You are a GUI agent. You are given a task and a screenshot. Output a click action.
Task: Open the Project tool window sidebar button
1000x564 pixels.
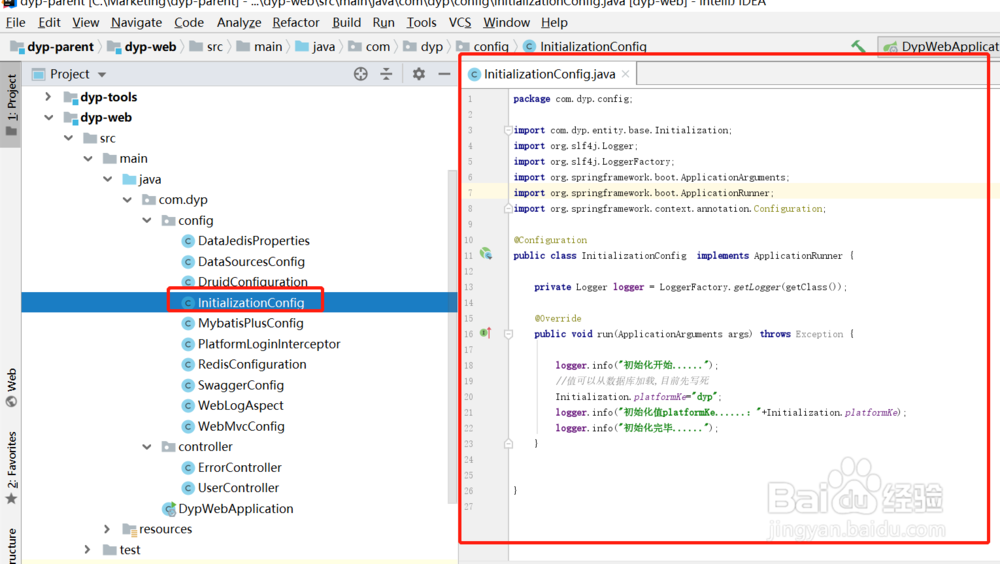pos(11,105)
